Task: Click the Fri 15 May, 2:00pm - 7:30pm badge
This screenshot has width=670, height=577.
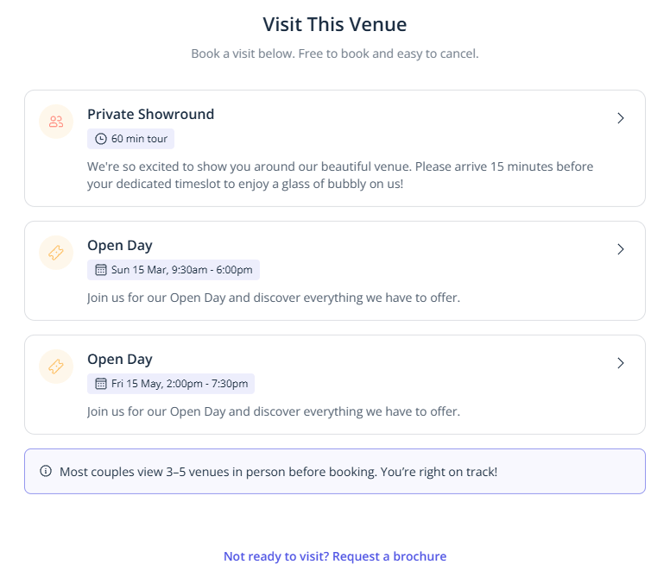Action: 171,384
